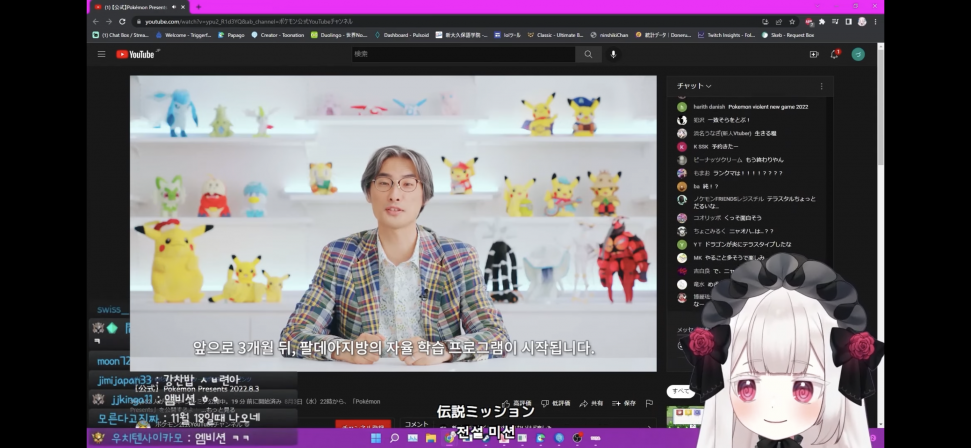Viewport: 971px width, 448px height.
Task: Save the video with 保存 button
Action: (x=624, y=403)
